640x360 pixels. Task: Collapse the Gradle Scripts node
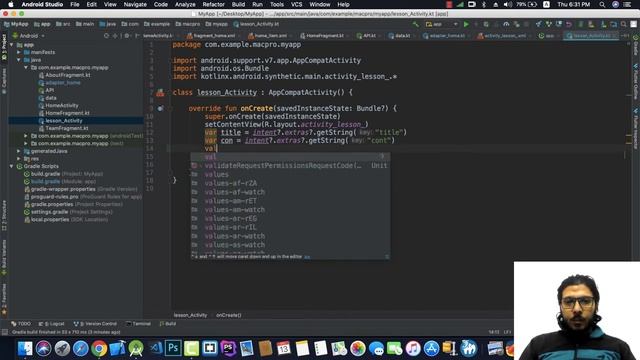pos(12,166)
